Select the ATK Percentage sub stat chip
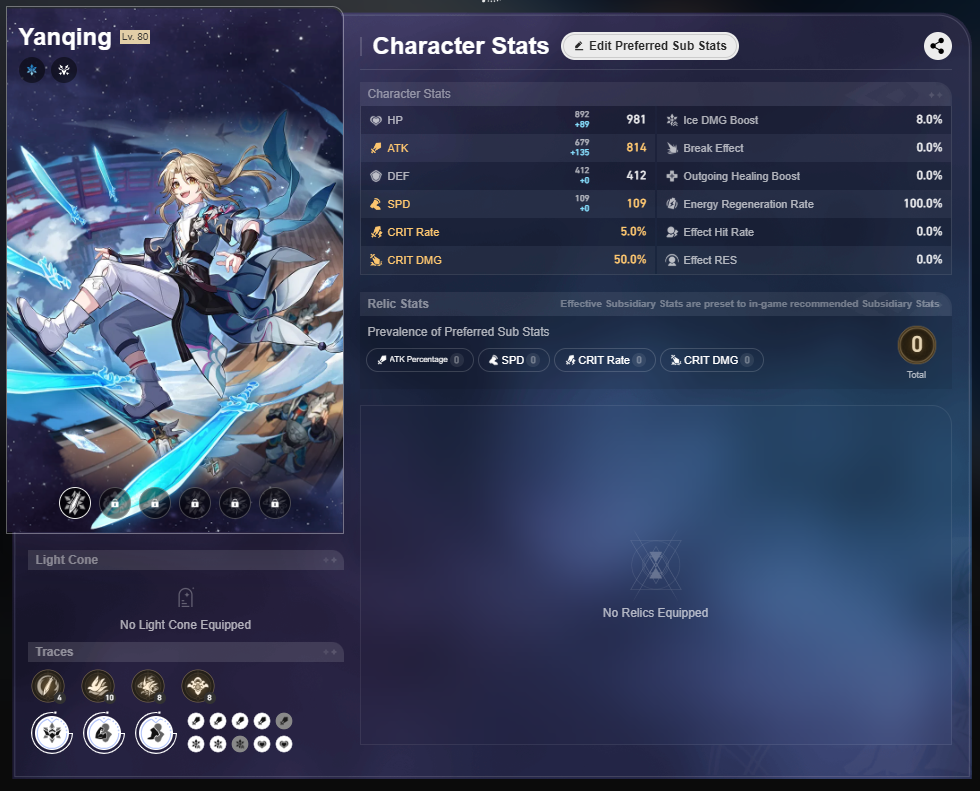980x791 pixels. tap(419, 360)
